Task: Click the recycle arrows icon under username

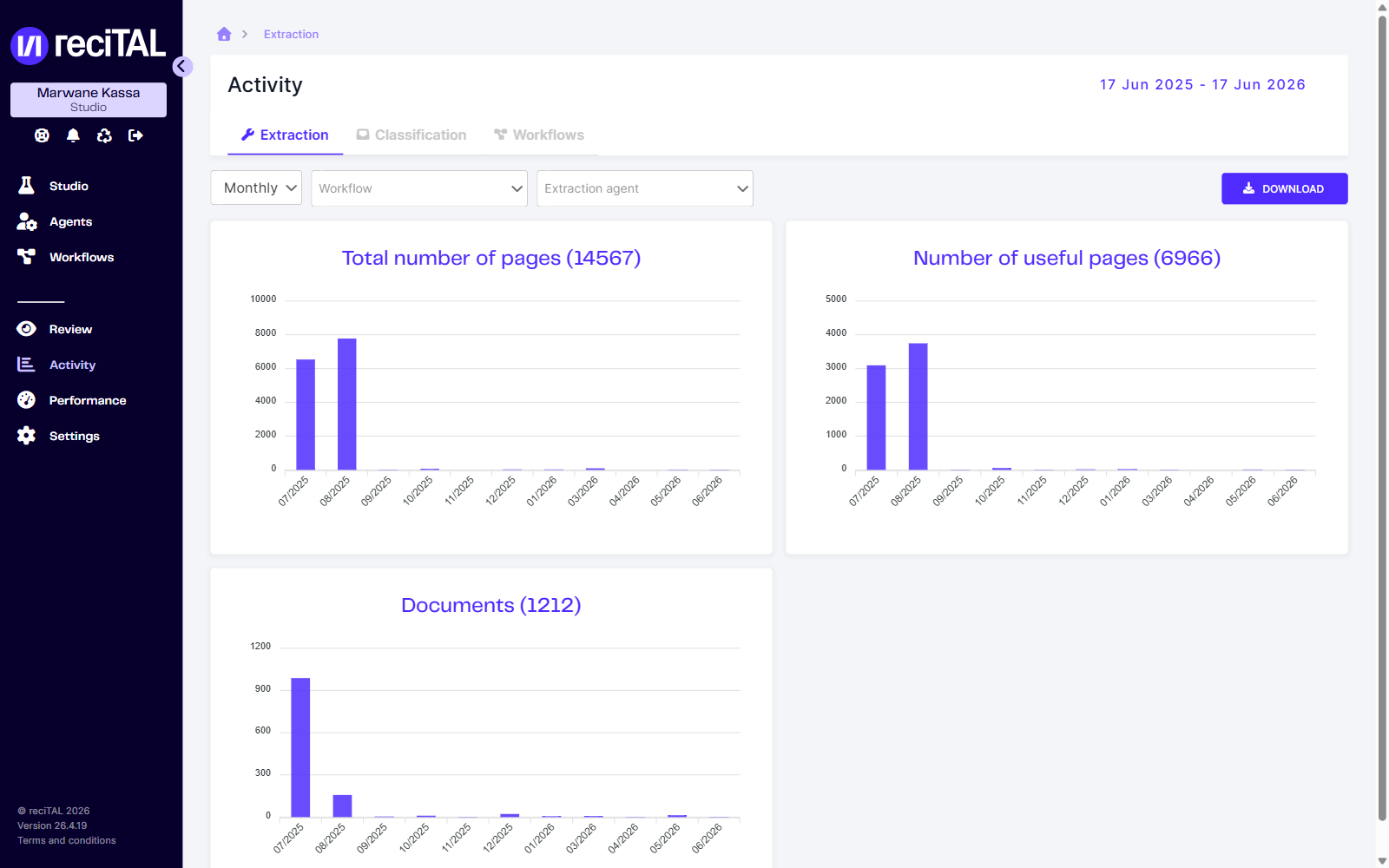Action: 104,135
